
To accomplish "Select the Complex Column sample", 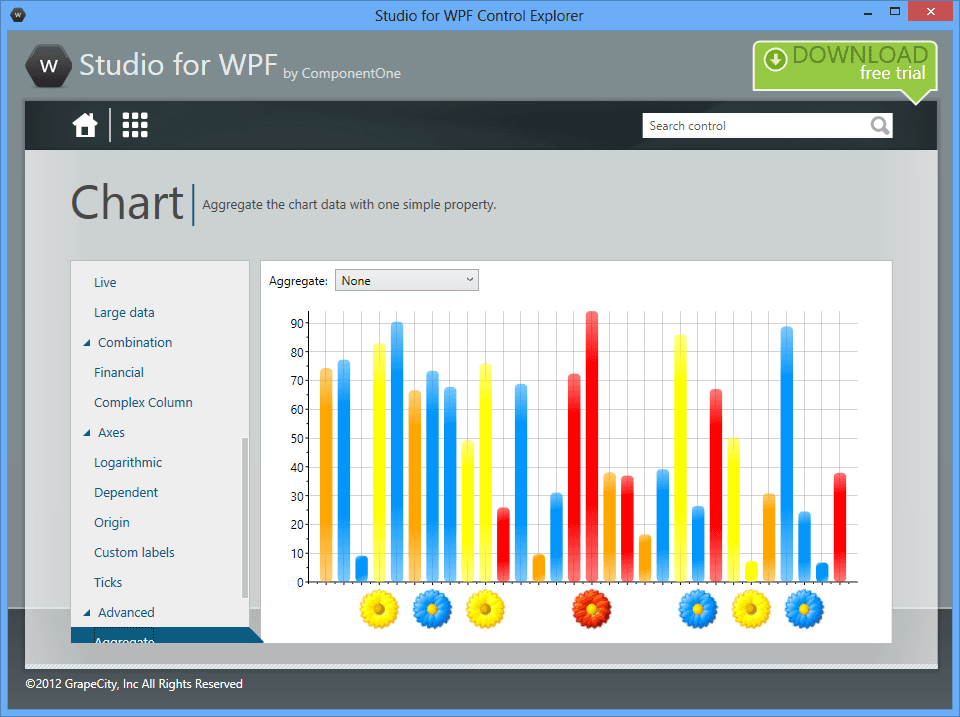I will 143,402.
